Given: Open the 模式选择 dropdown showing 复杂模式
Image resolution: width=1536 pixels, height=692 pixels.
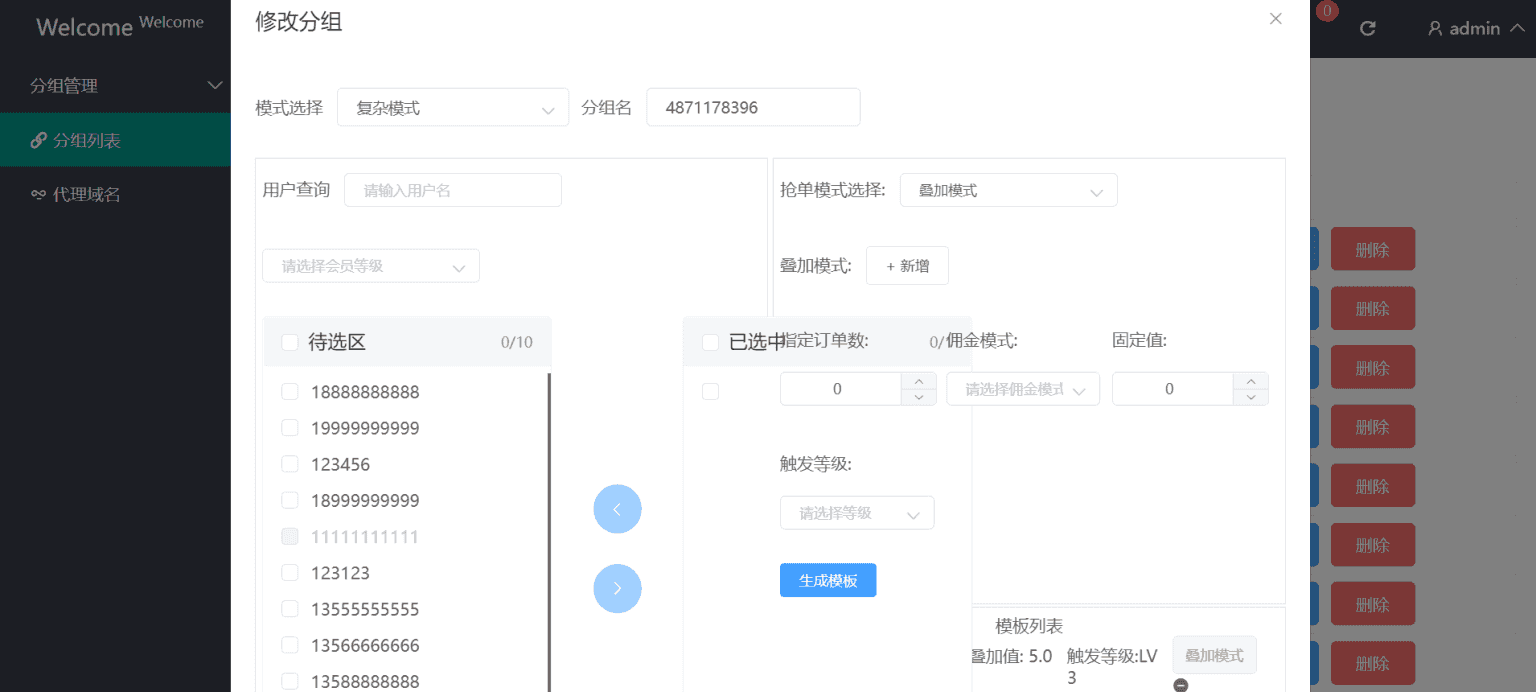Looking at the screenshot, I should pos(452,108).
